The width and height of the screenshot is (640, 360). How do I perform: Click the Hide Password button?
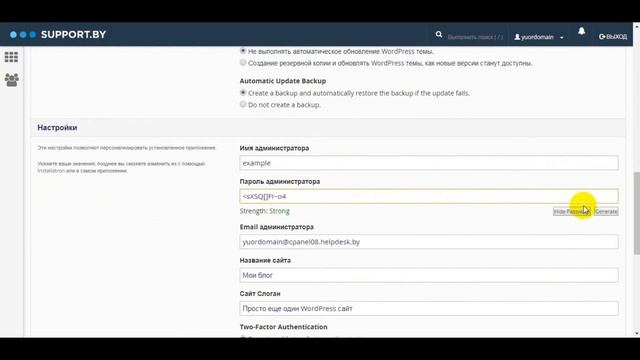tap(572, 211)
